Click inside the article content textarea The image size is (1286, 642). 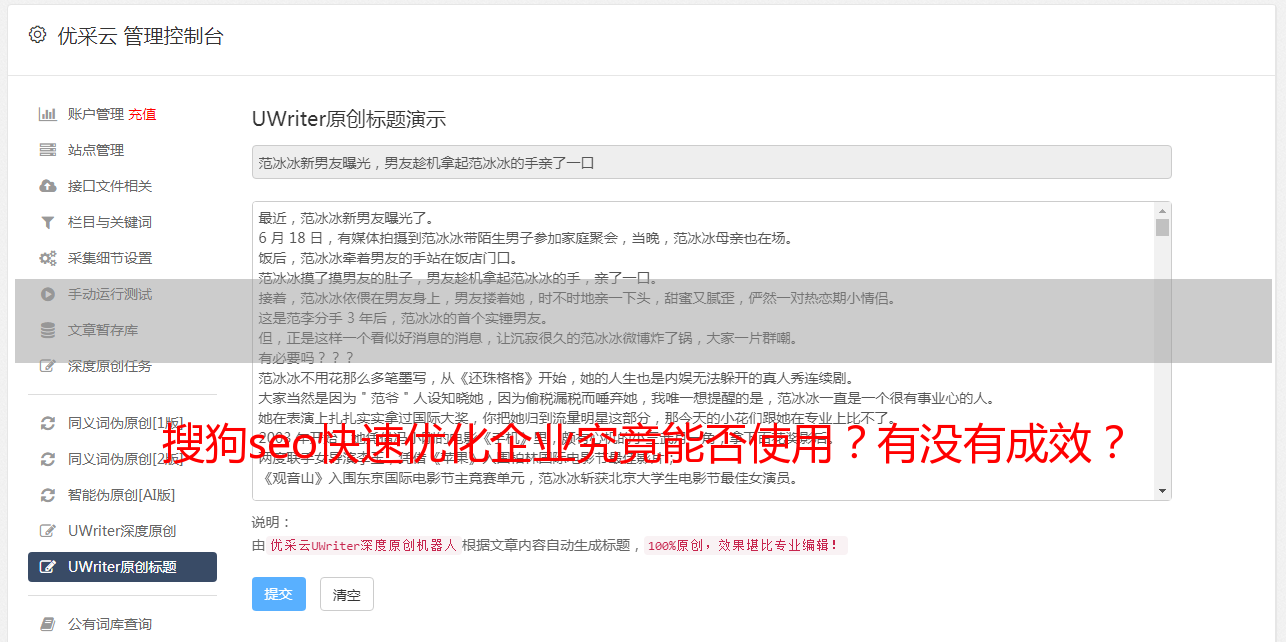[703, 351]
